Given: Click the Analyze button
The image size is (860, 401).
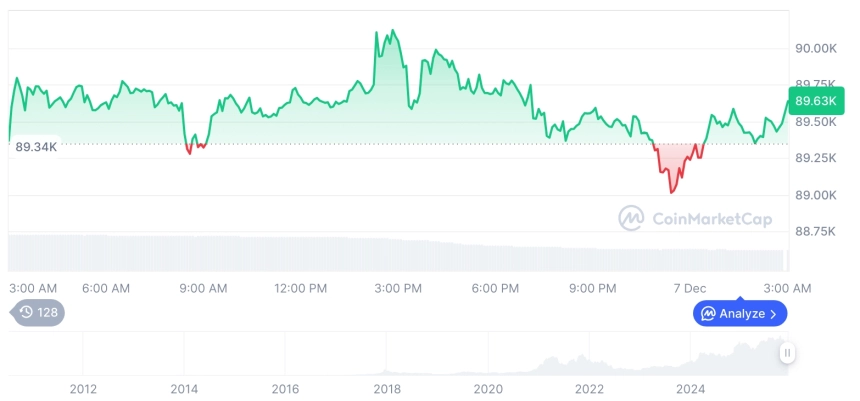Looking at the screenshot, I should coord(740,313).
